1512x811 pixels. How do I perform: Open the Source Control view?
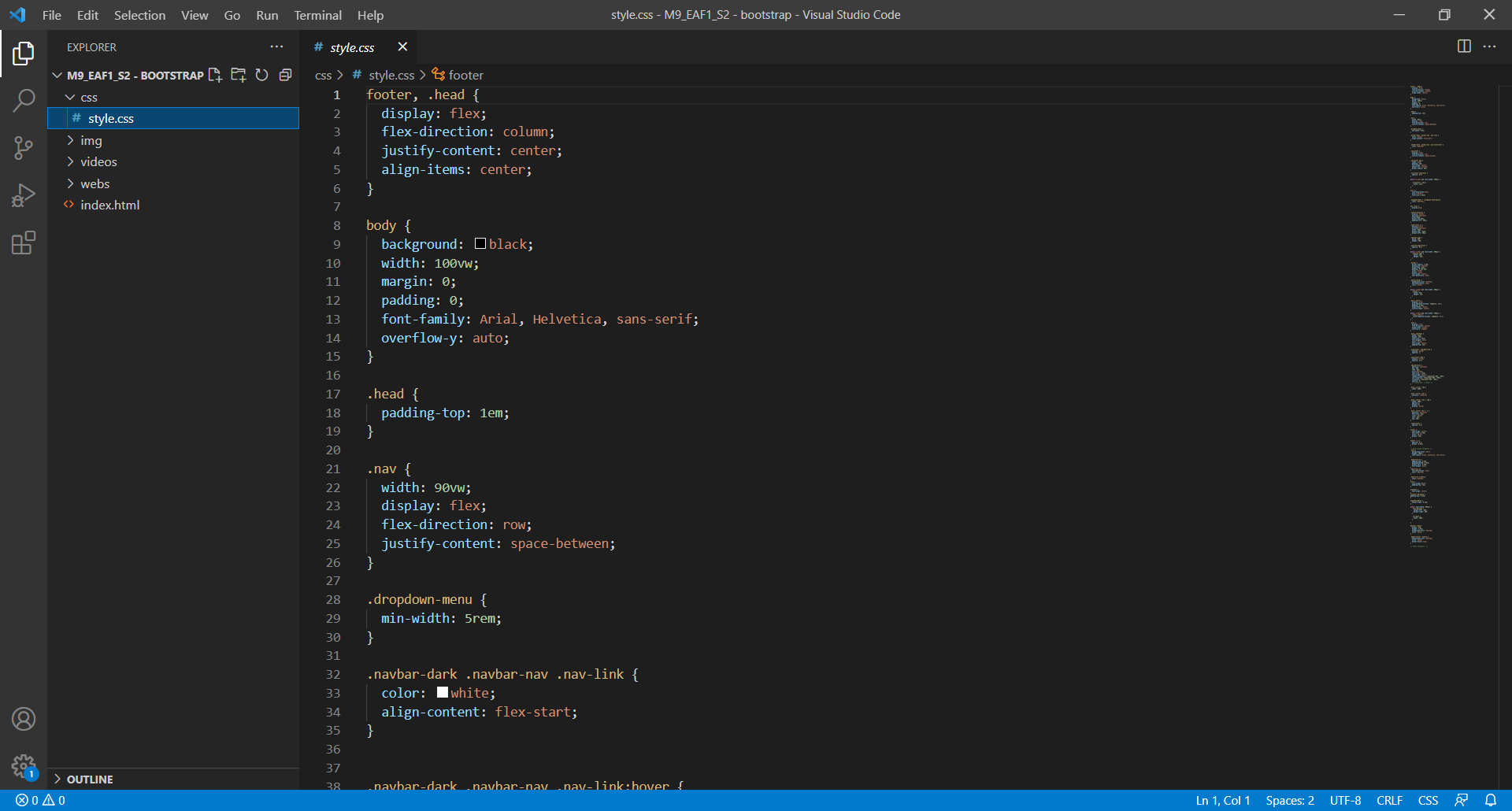(x=24, y=147)
